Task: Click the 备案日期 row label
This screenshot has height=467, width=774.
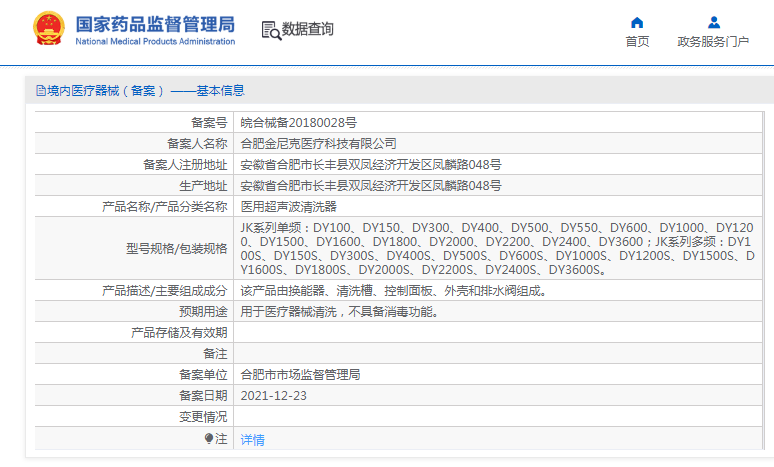Action: [x=203, y=396]
